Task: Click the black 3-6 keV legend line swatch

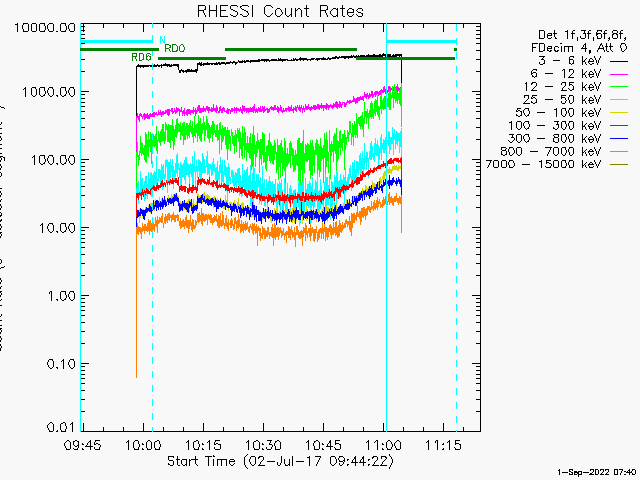Action: (x=619, y=61)
